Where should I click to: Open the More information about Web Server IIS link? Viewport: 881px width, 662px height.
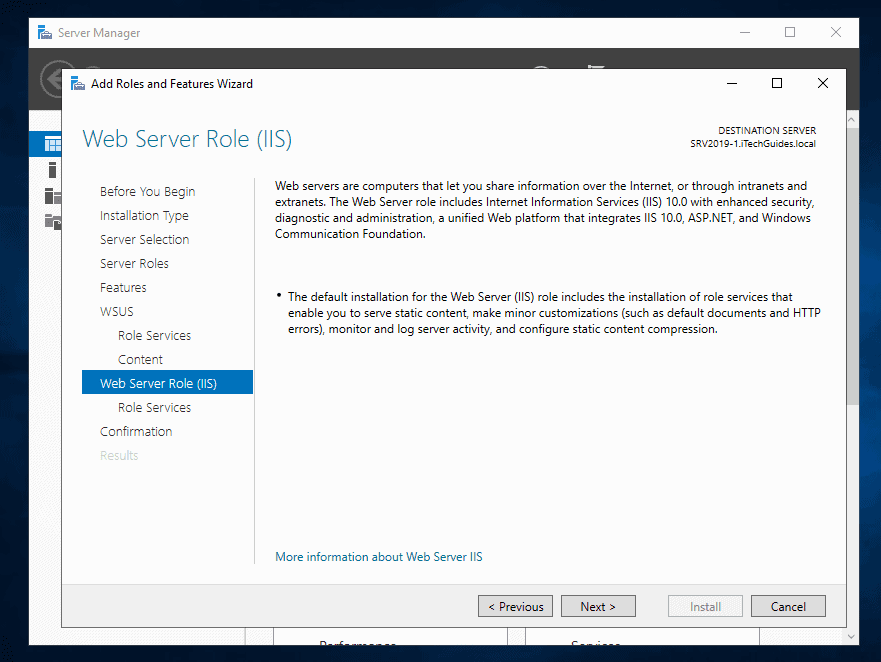(379, 557)
